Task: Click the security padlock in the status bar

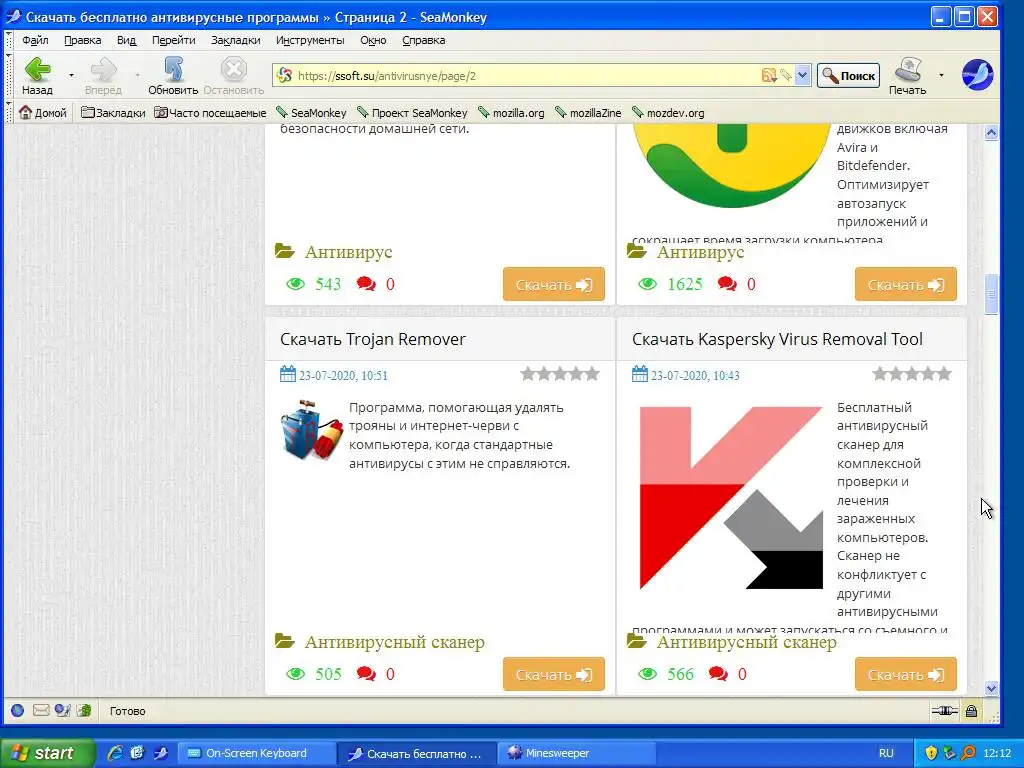Action: [x=971, y=711]
